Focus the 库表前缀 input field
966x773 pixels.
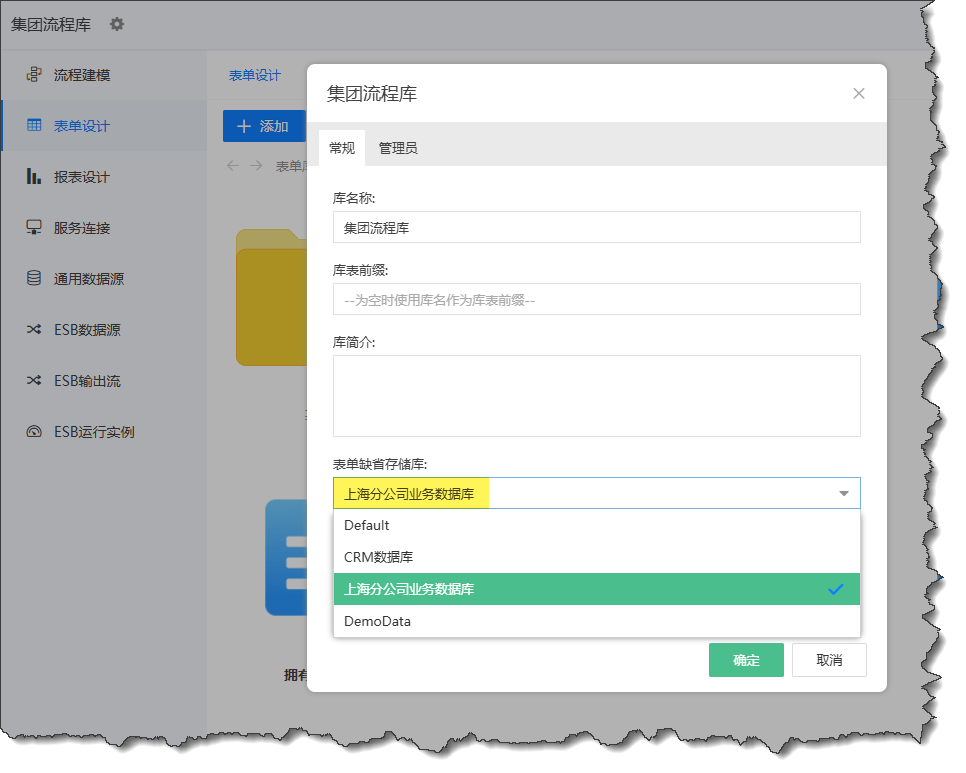(596, 299)
